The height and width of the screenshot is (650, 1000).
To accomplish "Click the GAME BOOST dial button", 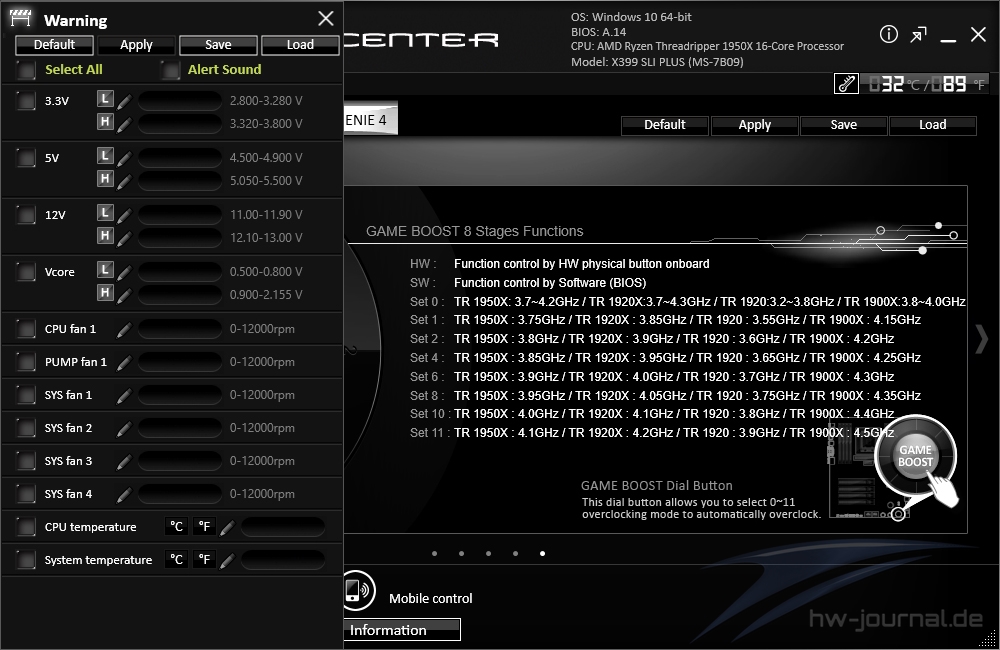I will click(x=915, y=456).
